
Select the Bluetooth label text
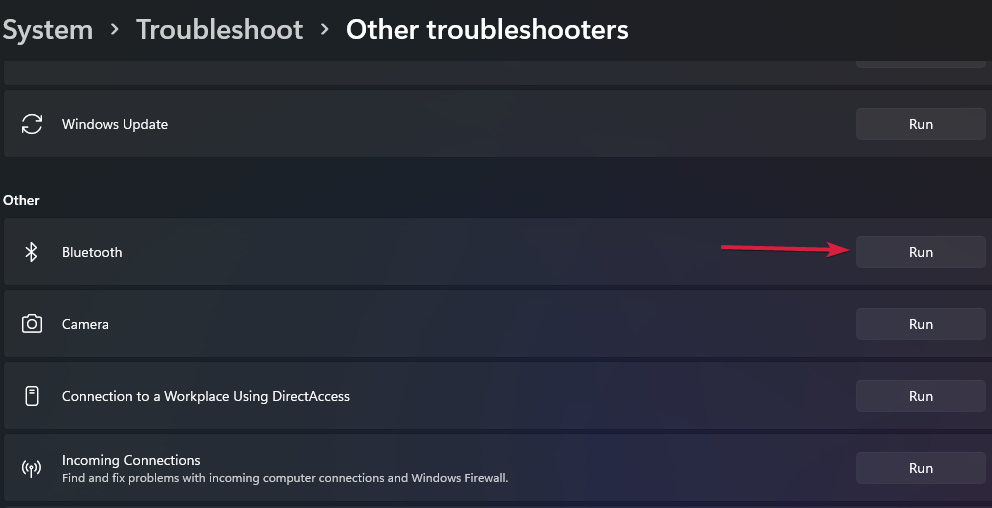point(92,252)
